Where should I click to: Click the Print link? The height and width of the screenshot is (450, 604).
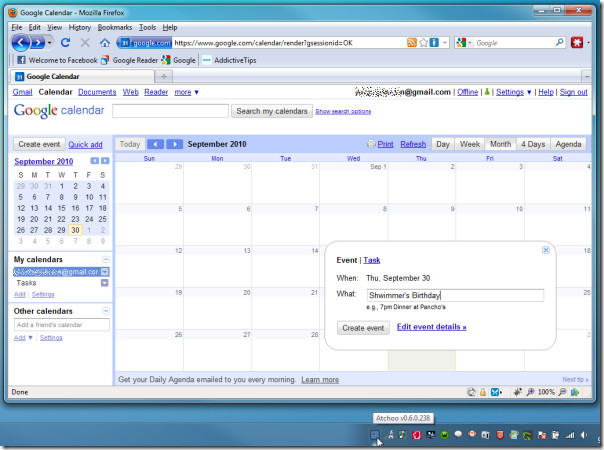coord(385,144)
